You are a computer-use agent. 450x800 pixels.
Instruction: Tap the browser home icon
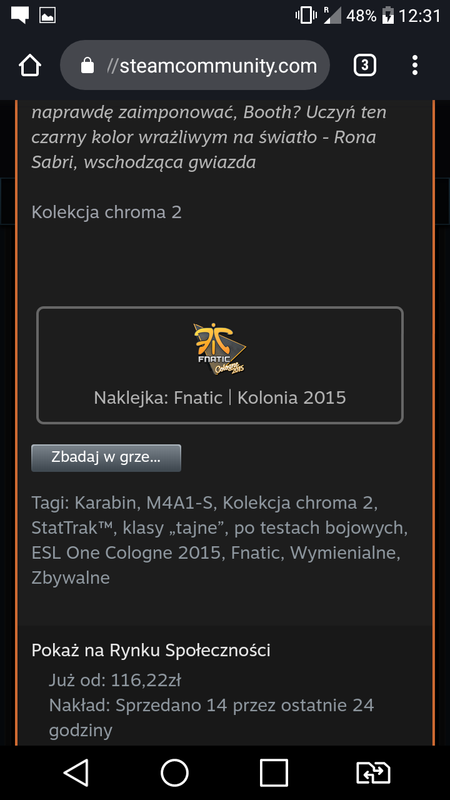click(x=30, y=65)
